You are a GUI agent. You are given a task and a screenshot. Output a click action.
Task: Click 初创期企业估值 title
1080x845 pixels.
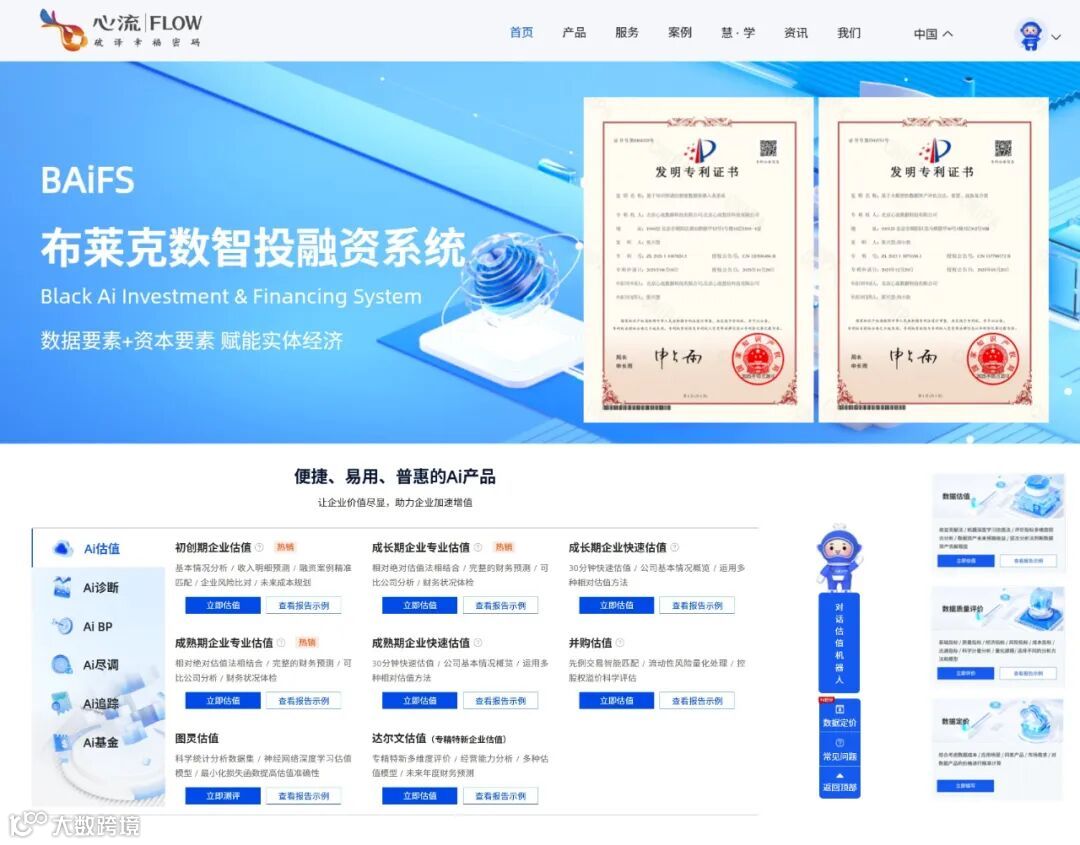coord(213,547)
